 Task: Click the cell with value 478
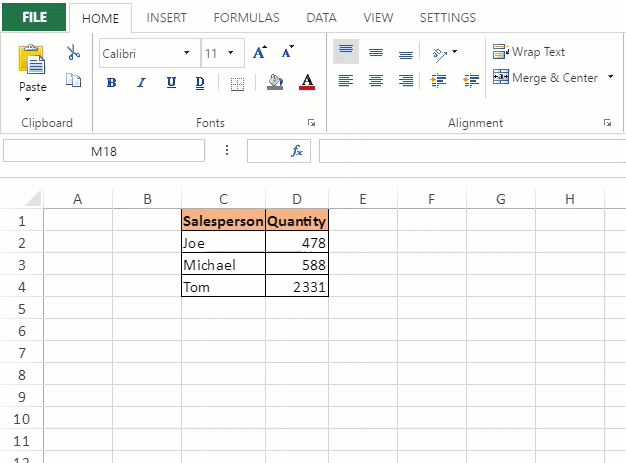pyautogui.click(x=297, y=242)
